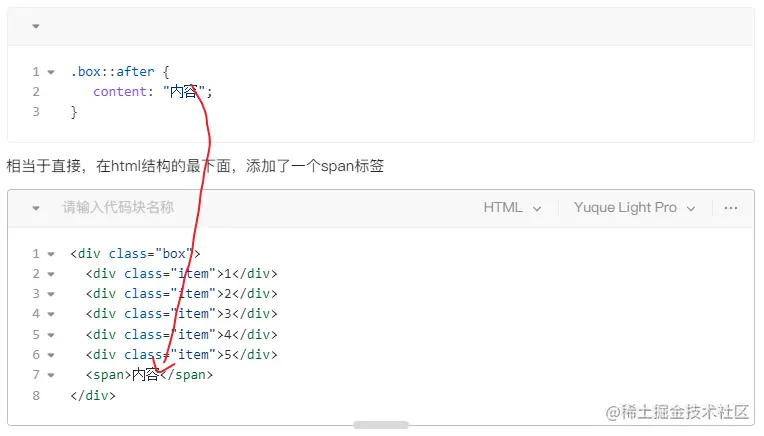Fold HTML line 2 item 1 arrow
764x436 pixels.
click(51, 274)
